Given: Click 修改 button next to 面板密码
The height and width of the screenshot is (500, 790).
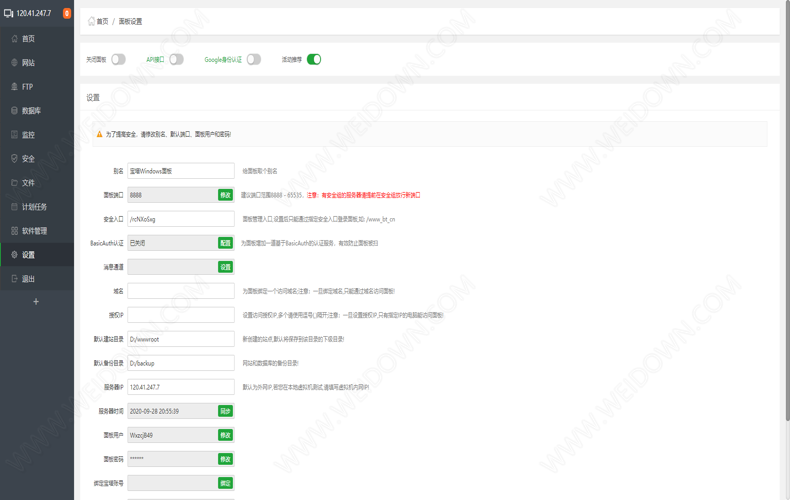Looking at the screenshot, I should (x=225, y=459).
